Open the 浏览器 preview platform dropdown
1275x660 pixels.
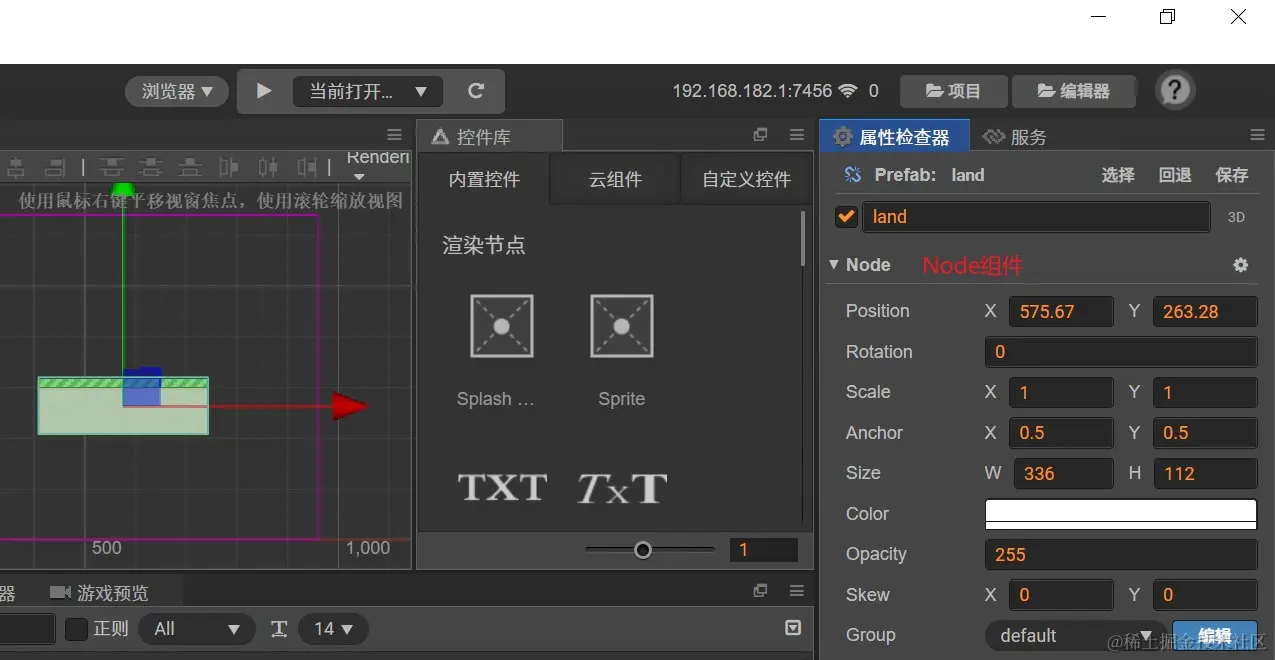point(177,91)
